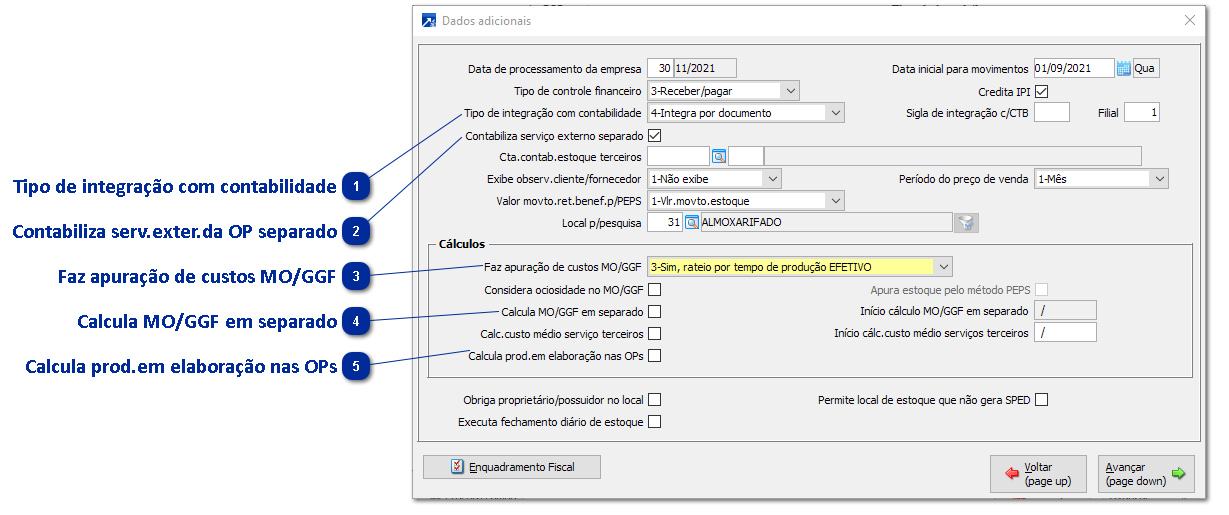Check Calcula prod.em elaboração nas OPs

655,356
